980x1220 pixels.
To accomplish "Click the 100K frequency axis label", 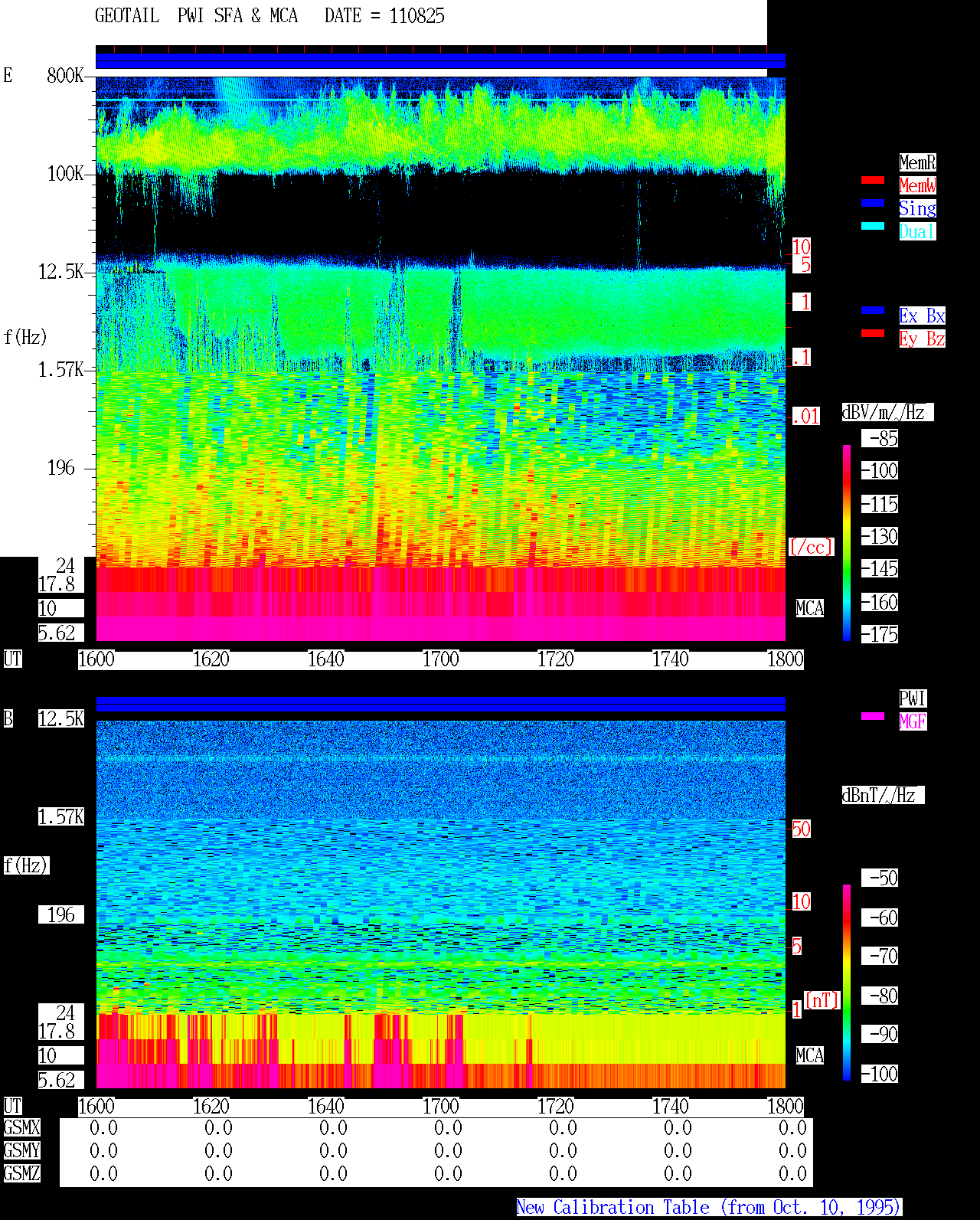I will click(66, 173).
